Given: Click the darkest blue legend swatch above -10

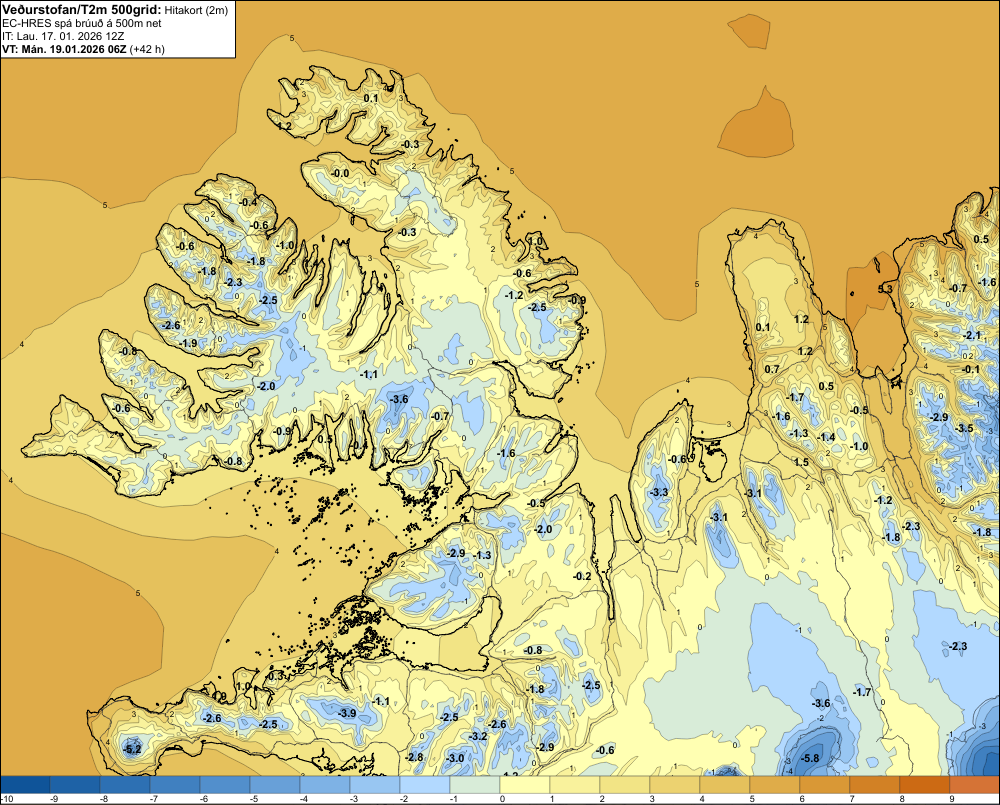Looking at the screenshot, I should click(26, 785).
